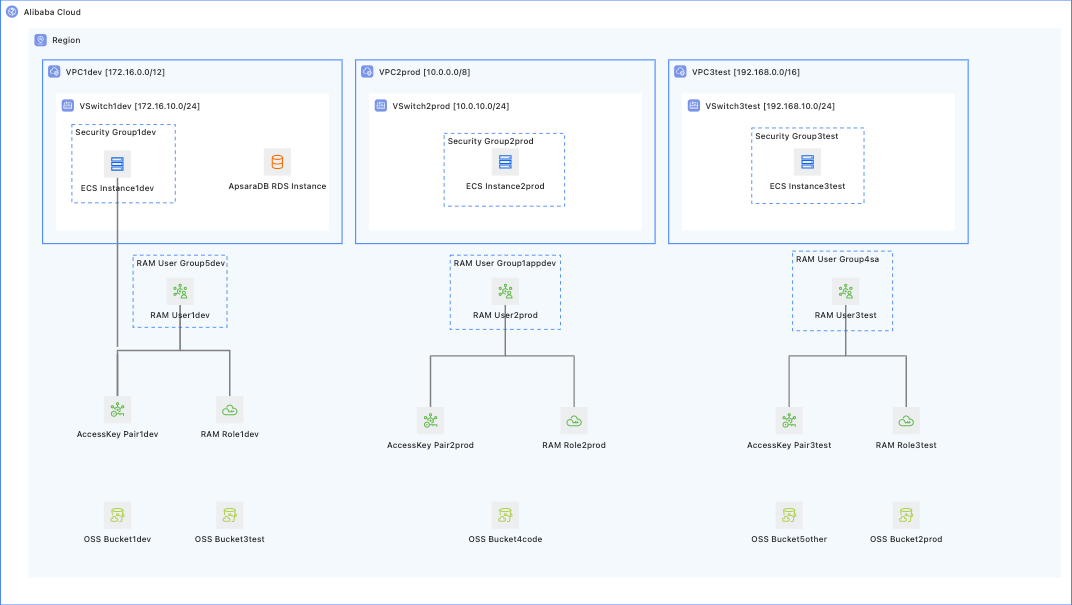
Task: Click the 'VSwitch2prod [10.0.10.0/24]' label
Action: (451, 106)
